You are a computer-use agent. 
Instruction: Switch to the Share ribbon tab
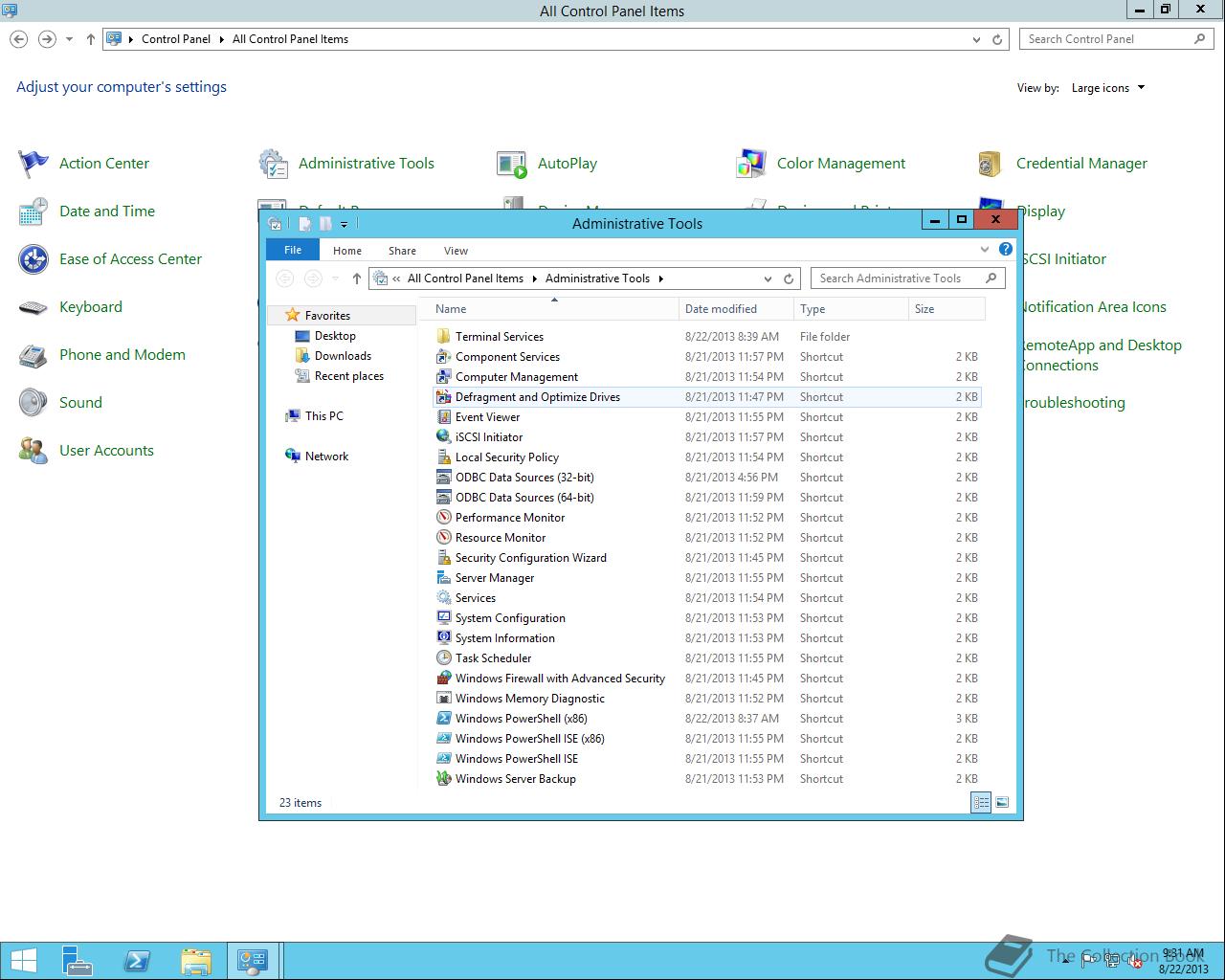pyautogui.click(x=402, y=251)
